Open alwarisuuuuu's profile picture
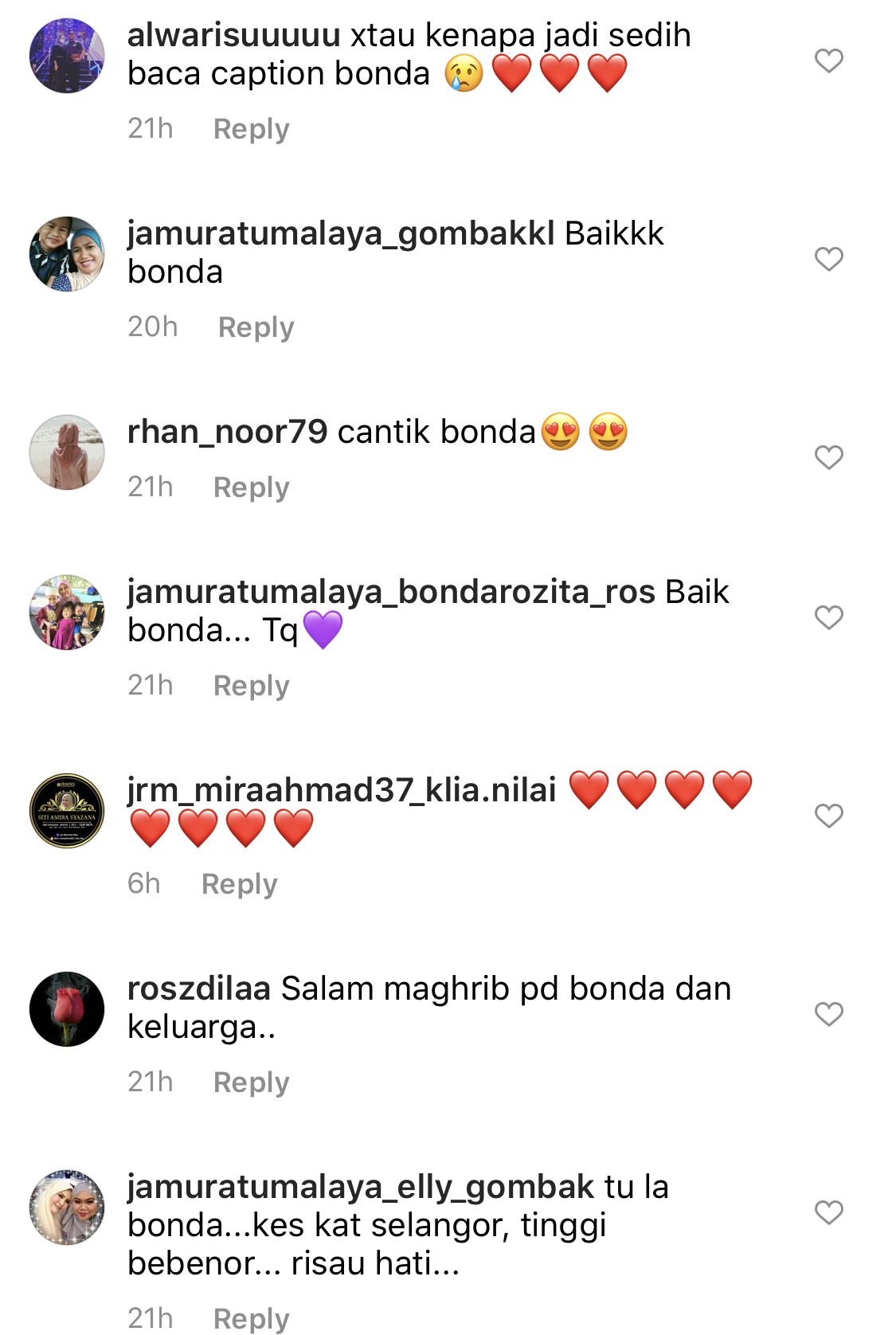The width and height of the screenshot is (896, 1335). [x=67, y=56]
